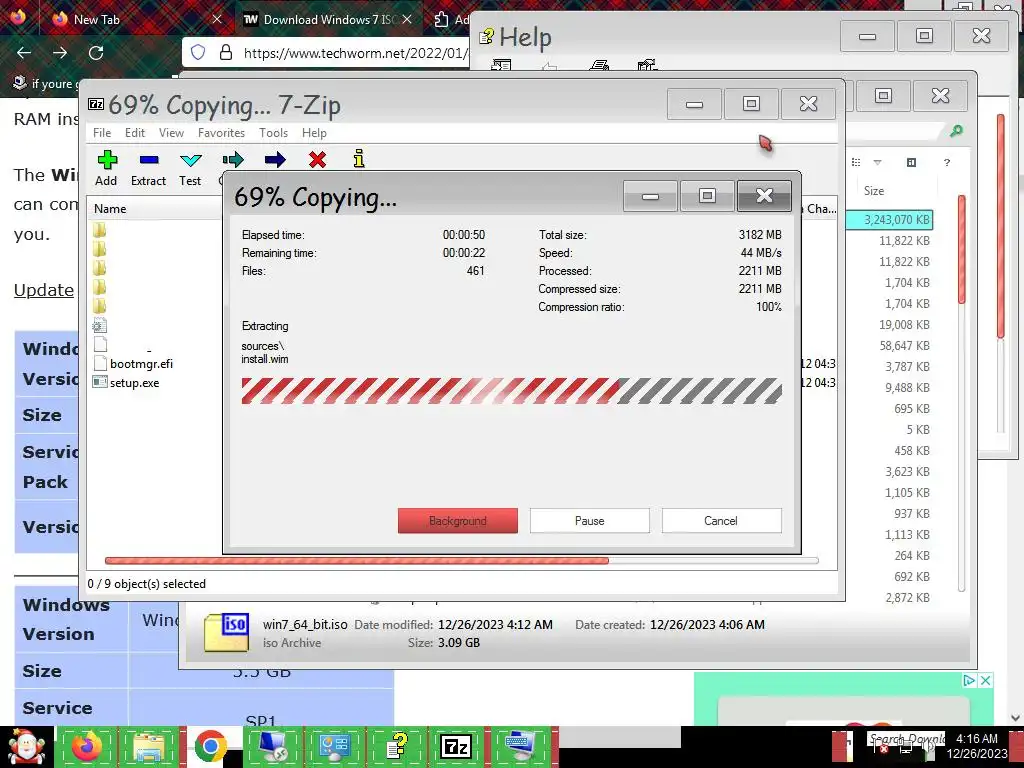
Task: Click the 7z taskbar icon
Action: coord(456,746)
